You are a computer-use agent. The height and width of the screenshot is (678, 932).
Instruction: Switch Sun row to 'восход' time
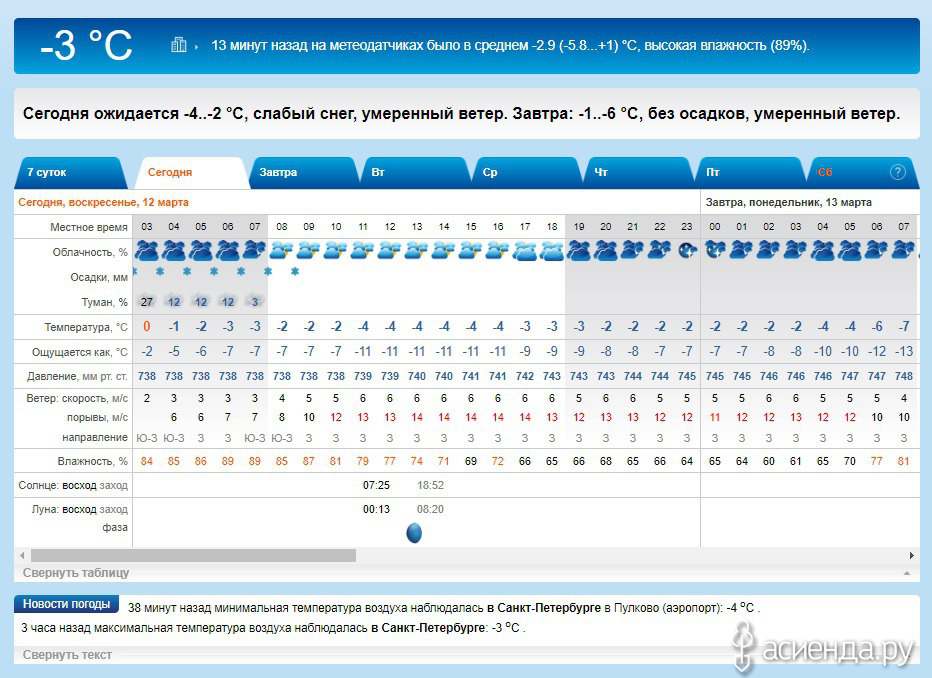tap(79, 485)
